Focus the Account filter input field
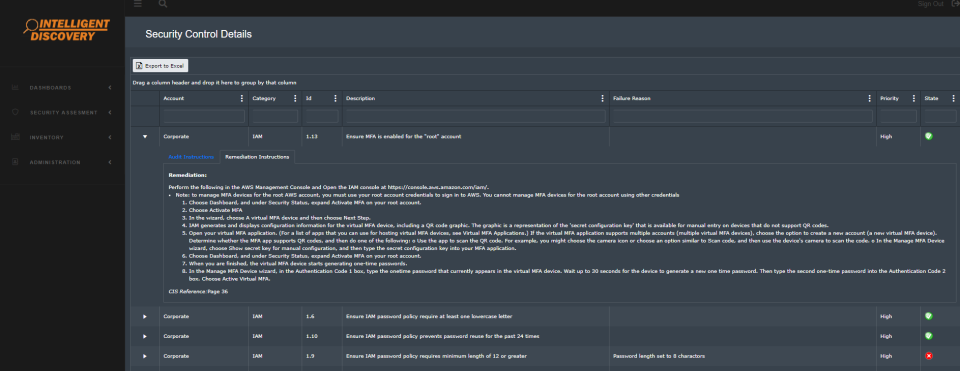 click(203, 116)
